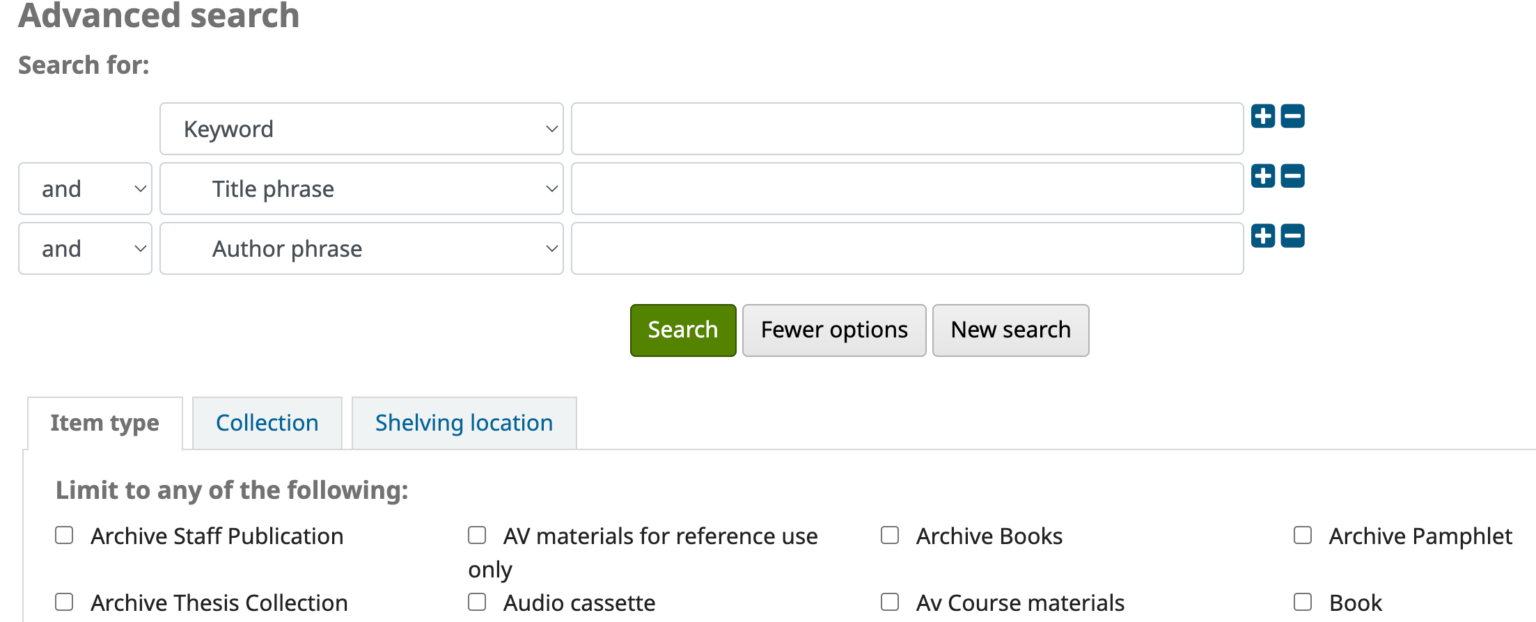Check the Archive Books checkbox

pyautogui.click(x=890, y=535)
